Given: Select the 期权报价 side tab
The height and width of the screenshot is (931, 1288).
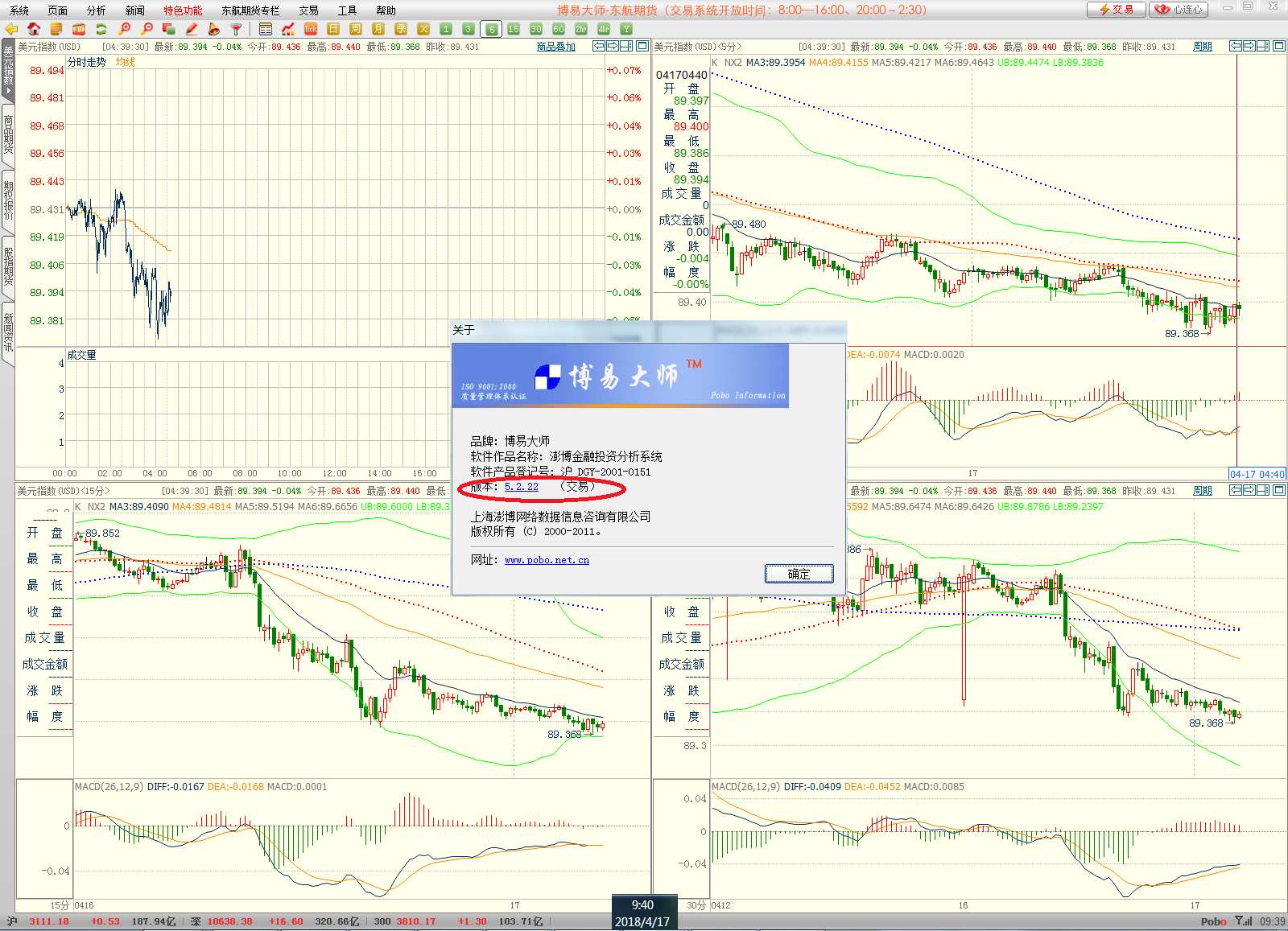Looking at the screenshot, I should point(8,201).
